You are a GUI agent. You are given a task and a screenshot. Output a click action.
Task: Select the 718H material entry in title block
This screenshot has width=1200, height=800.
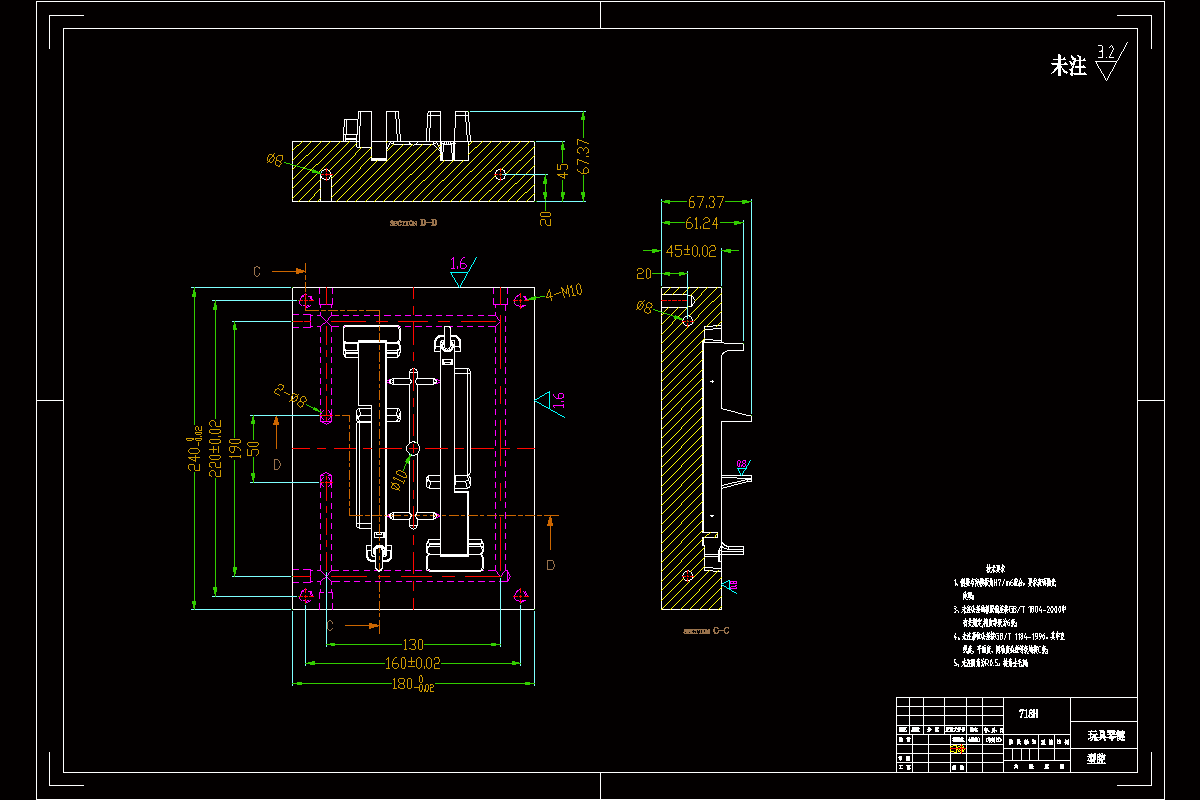[1028, 714]
